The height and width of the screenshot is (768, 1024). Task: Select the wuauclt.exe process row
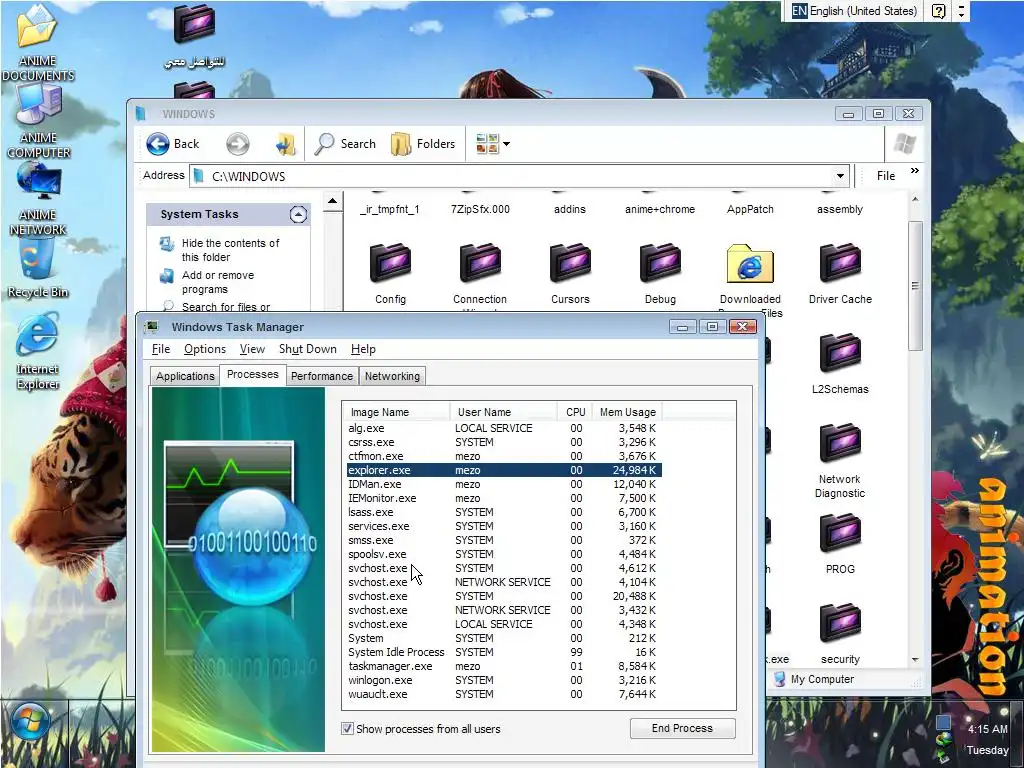[504, 694]
